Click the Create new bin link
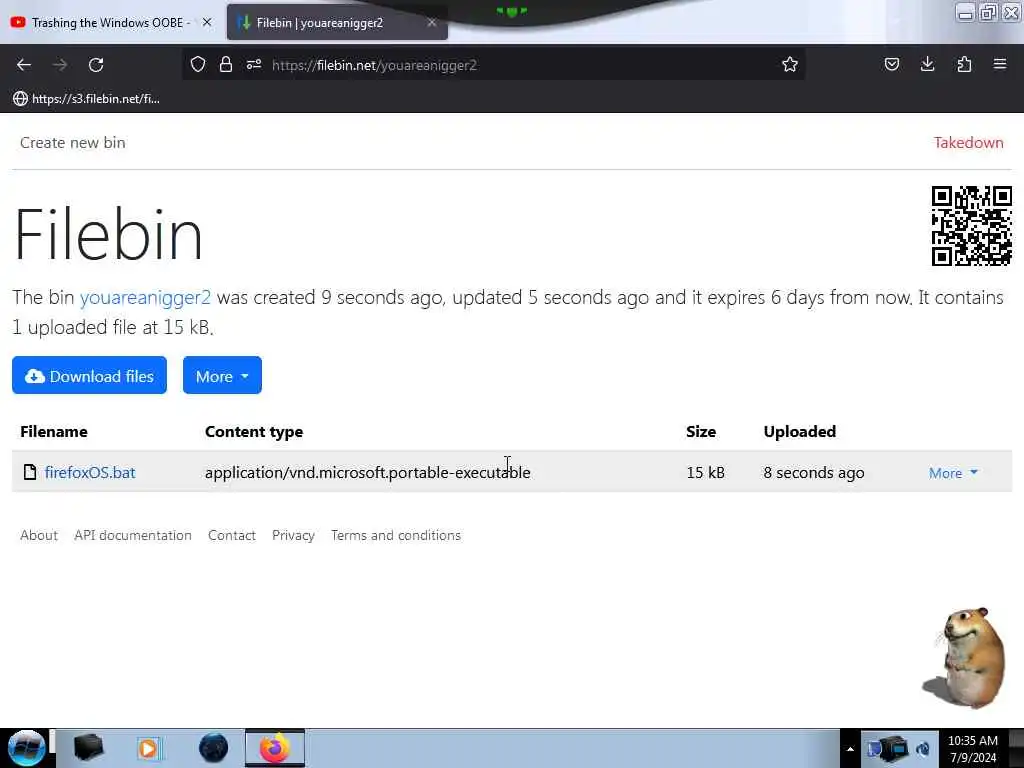Screen dimensions: 1024x768 pyautogui.click(x=72, y=142)
